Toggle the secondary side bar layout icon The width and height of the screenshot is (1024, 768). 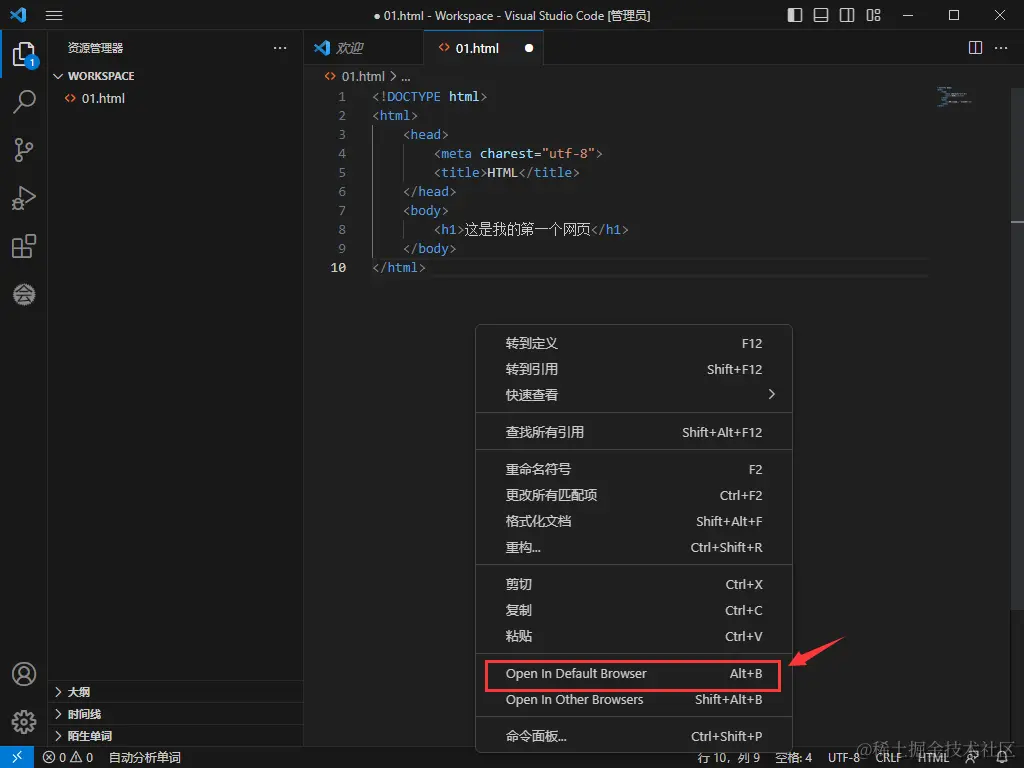847,15
